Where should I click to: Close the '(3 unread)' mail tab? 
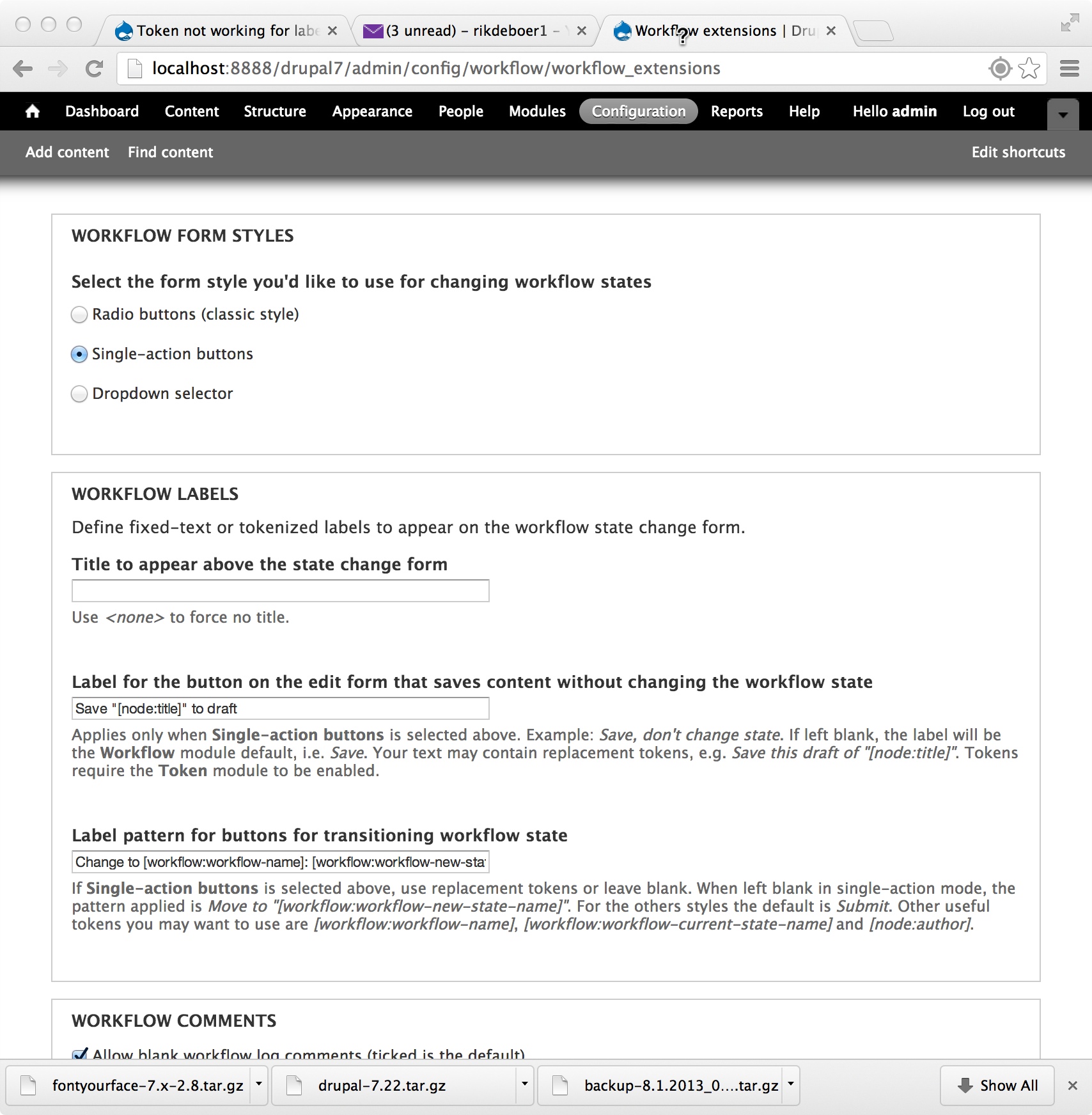pos(581,31)
